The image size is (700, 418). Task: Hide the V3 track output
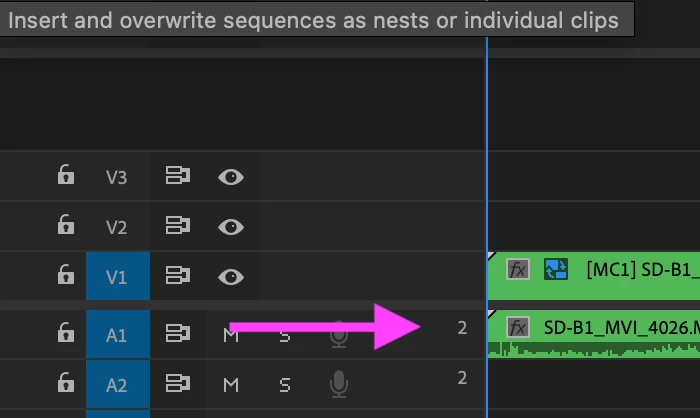point(231,177)
